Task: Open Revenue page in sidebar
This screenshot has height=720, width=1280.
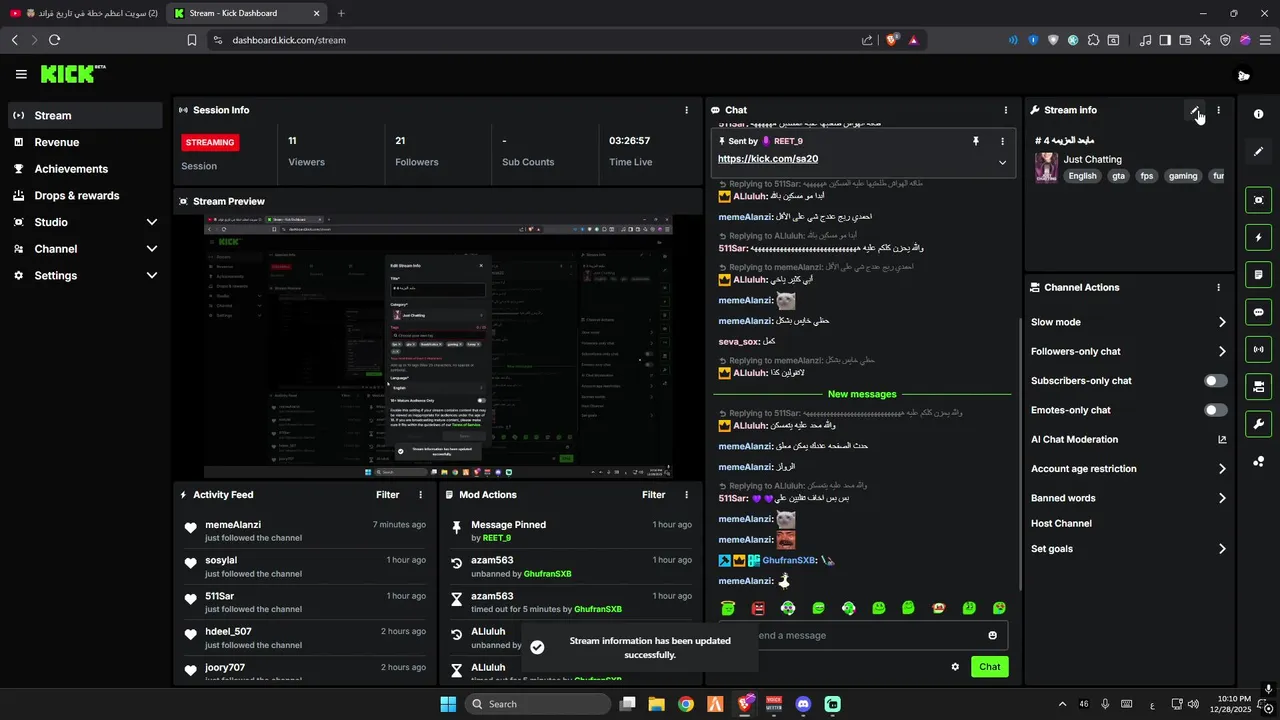Action: pos(85,142)
